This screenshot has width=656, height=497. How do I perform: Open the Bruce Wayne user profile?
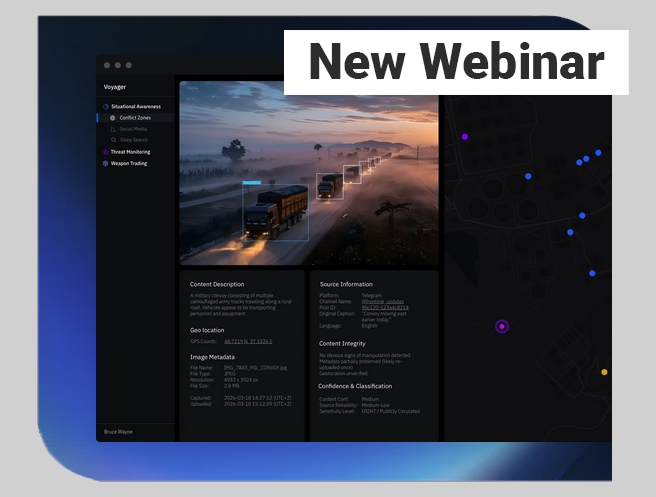tap(118, 432)
